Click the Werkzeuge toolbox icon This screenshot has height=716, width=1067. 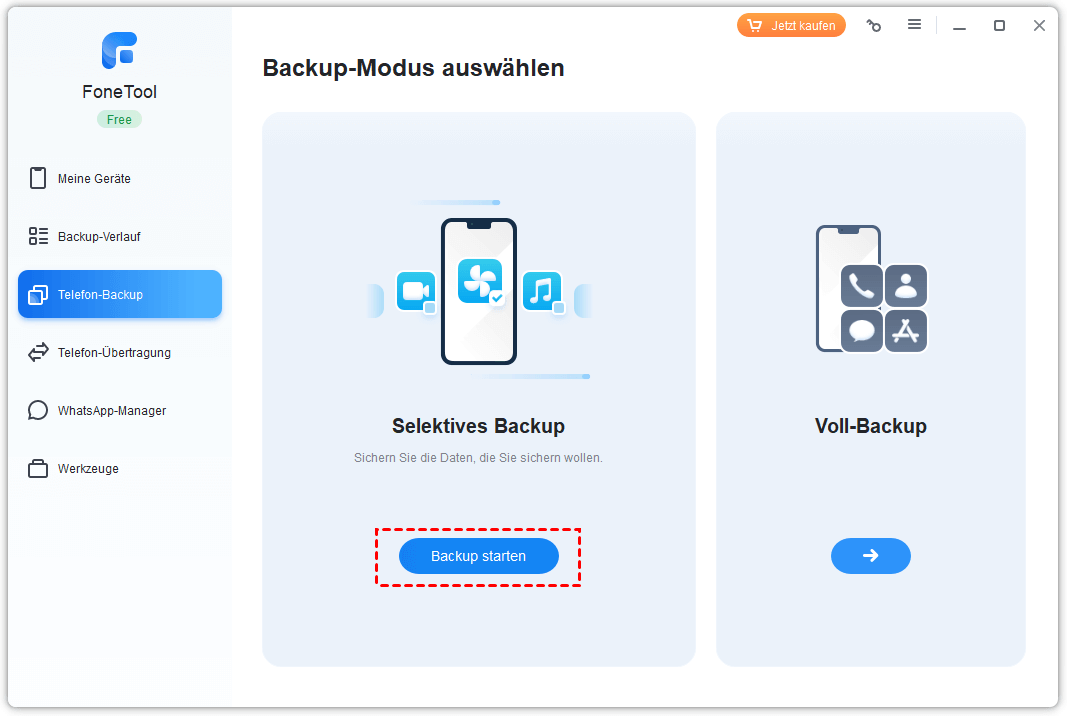click(38, 469)
